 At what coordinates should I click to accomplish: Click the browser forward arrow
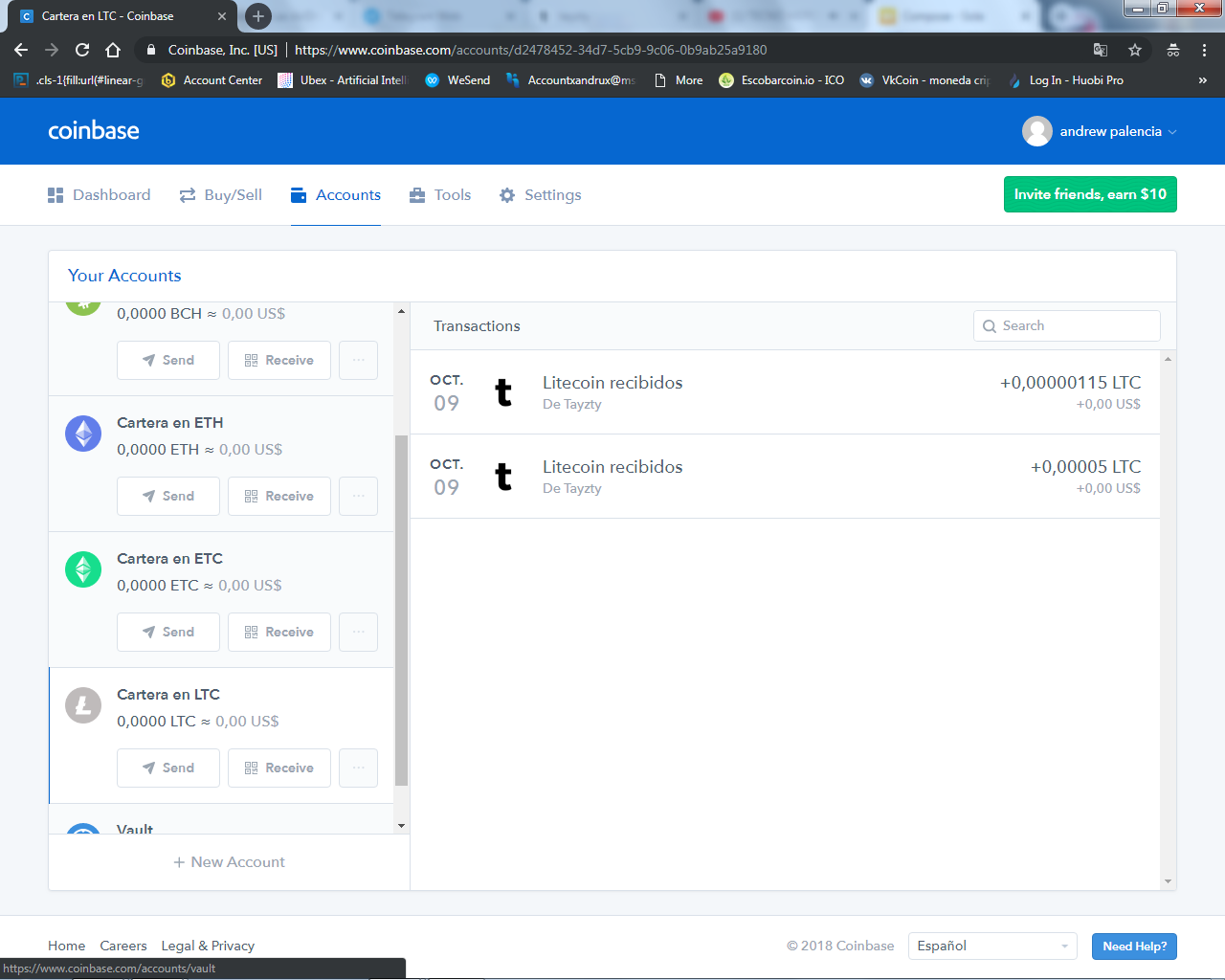coord(52,50)
